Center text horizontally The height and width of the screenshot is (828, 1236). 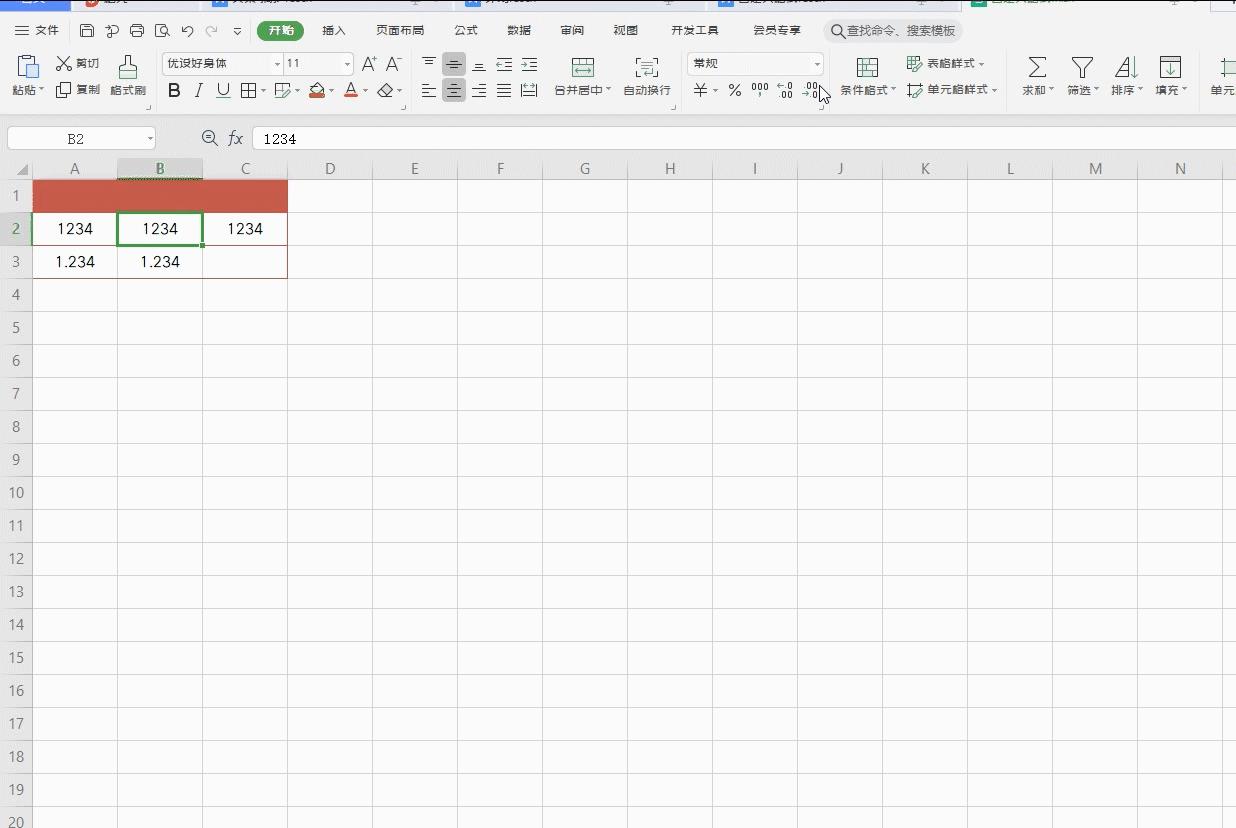(x=454, y=91)
